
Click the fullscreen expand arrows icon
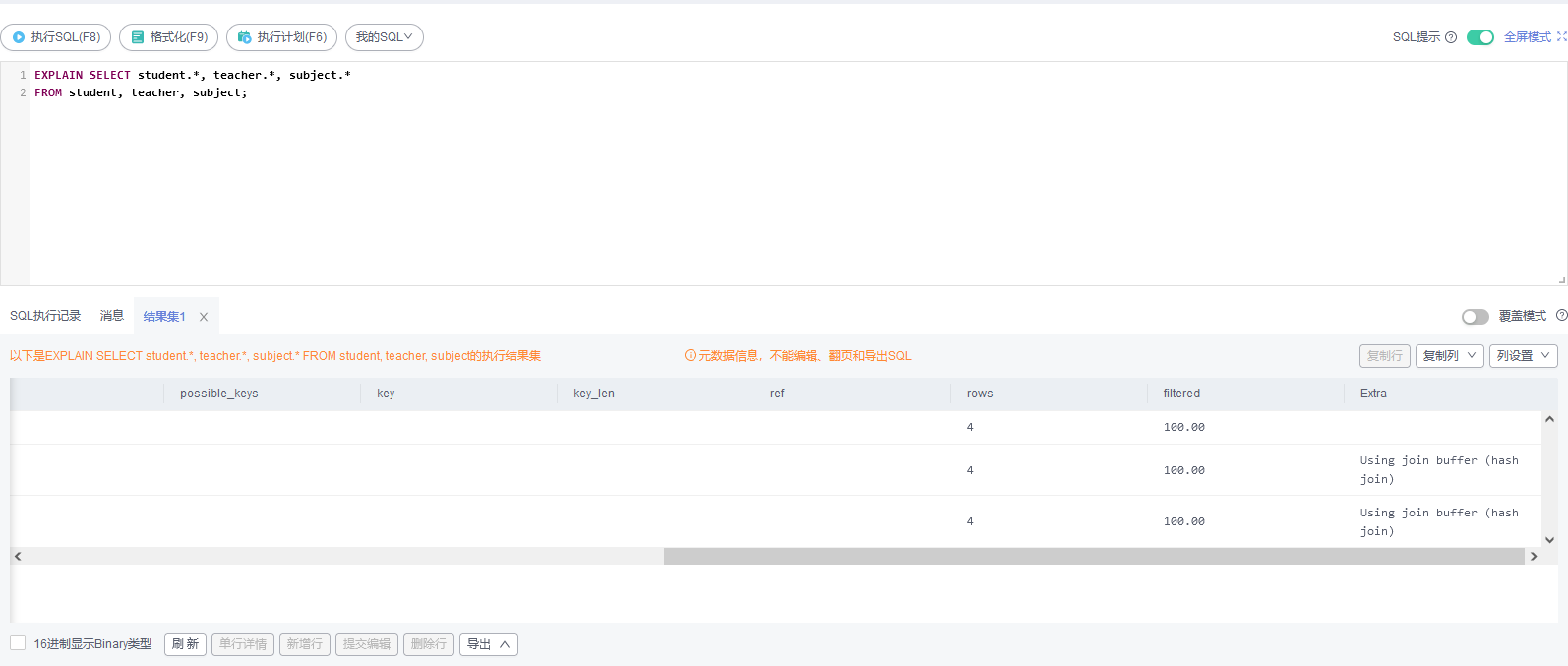1561,37
